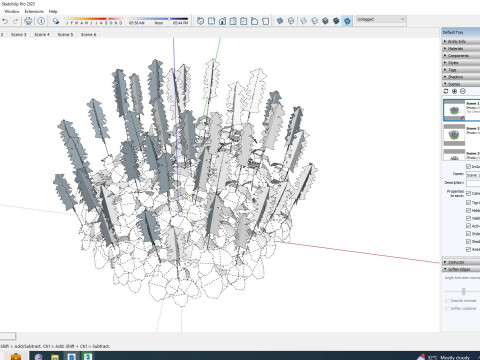Toggle Shadow Settings property checkbox
The image size is (480, 360).
(x=468, y=241)
